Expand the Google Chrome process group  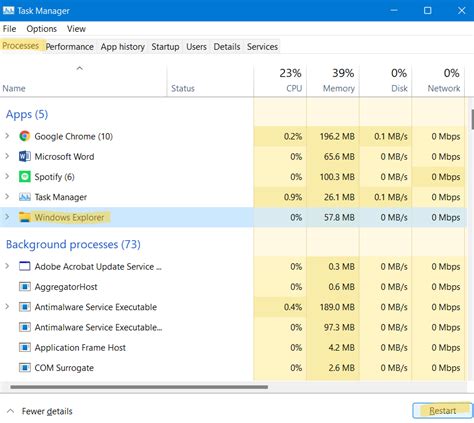pyautogui.click(x=7, y=136)
